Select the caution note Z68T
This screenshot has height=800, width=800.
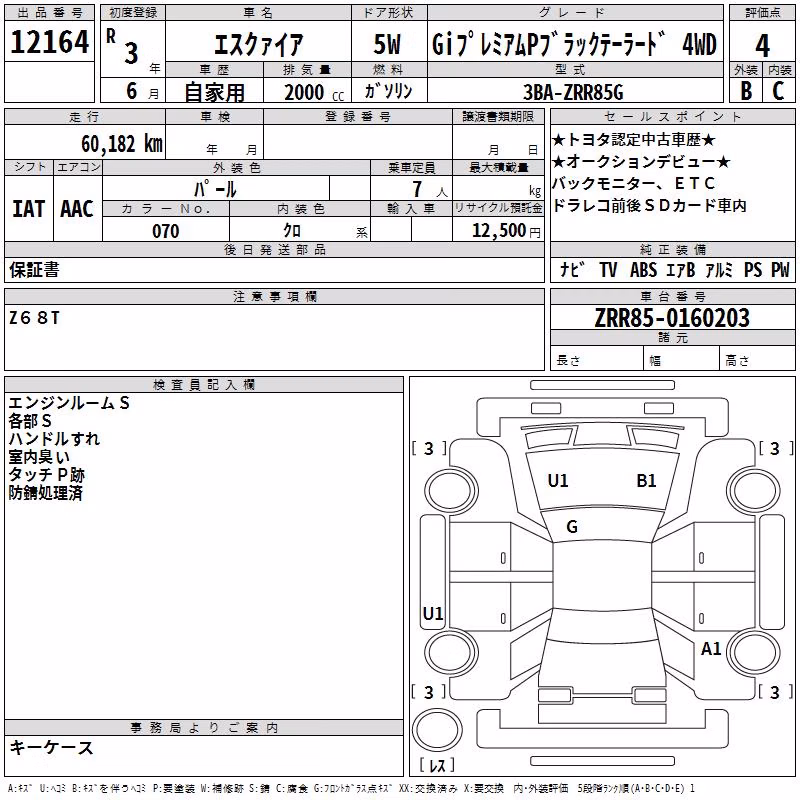click(34, 318)
